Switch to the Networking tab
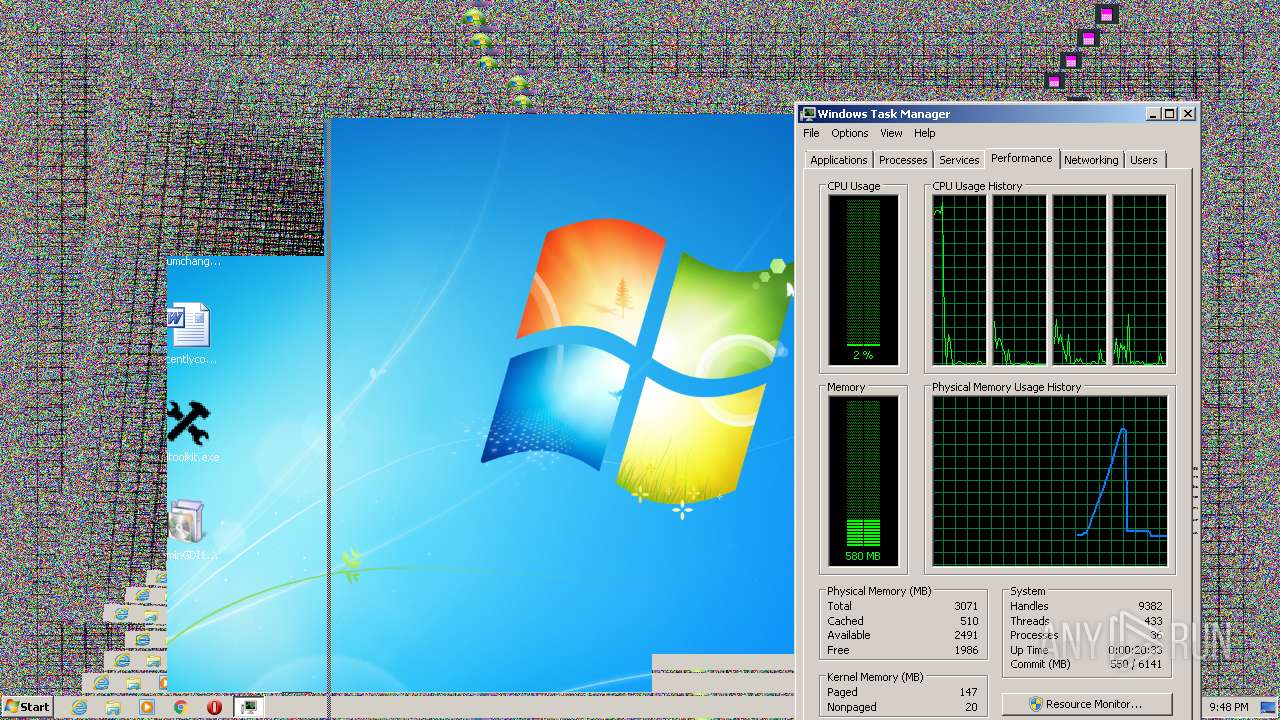Screen dimensions: 1280x720 coord(1091,160)
